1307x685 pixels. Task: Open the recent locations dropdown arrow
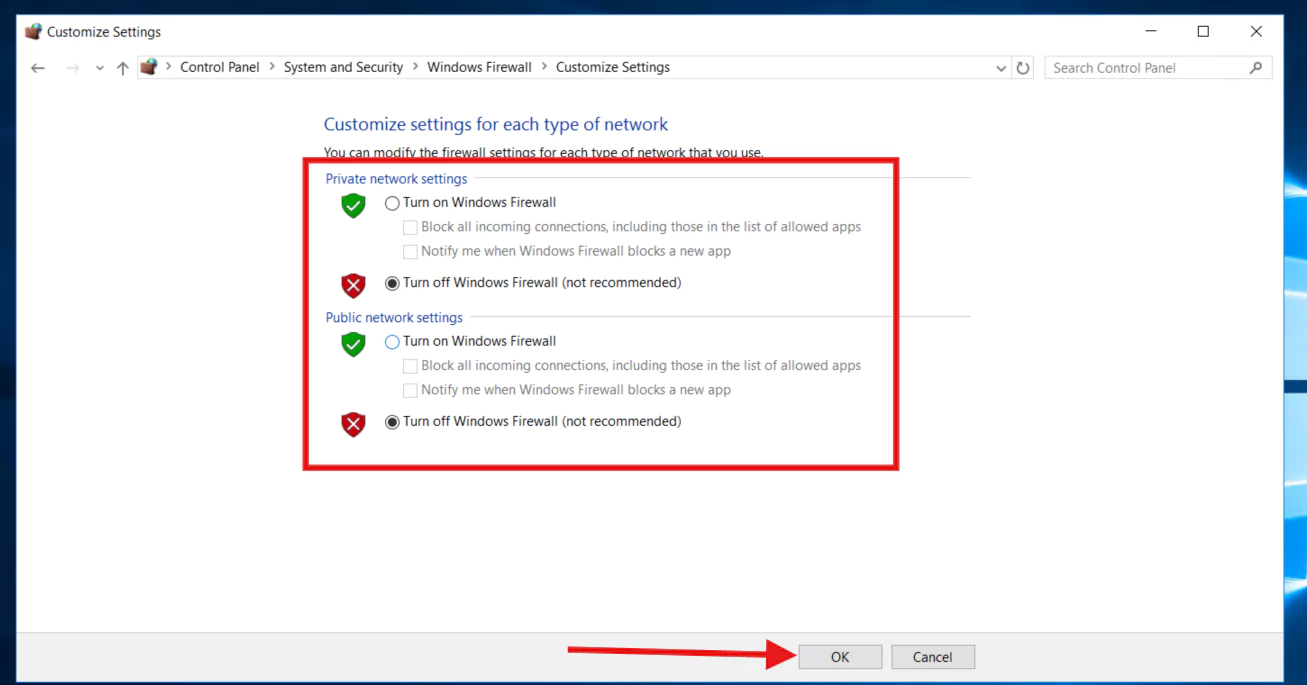click(x=99, y=69)
